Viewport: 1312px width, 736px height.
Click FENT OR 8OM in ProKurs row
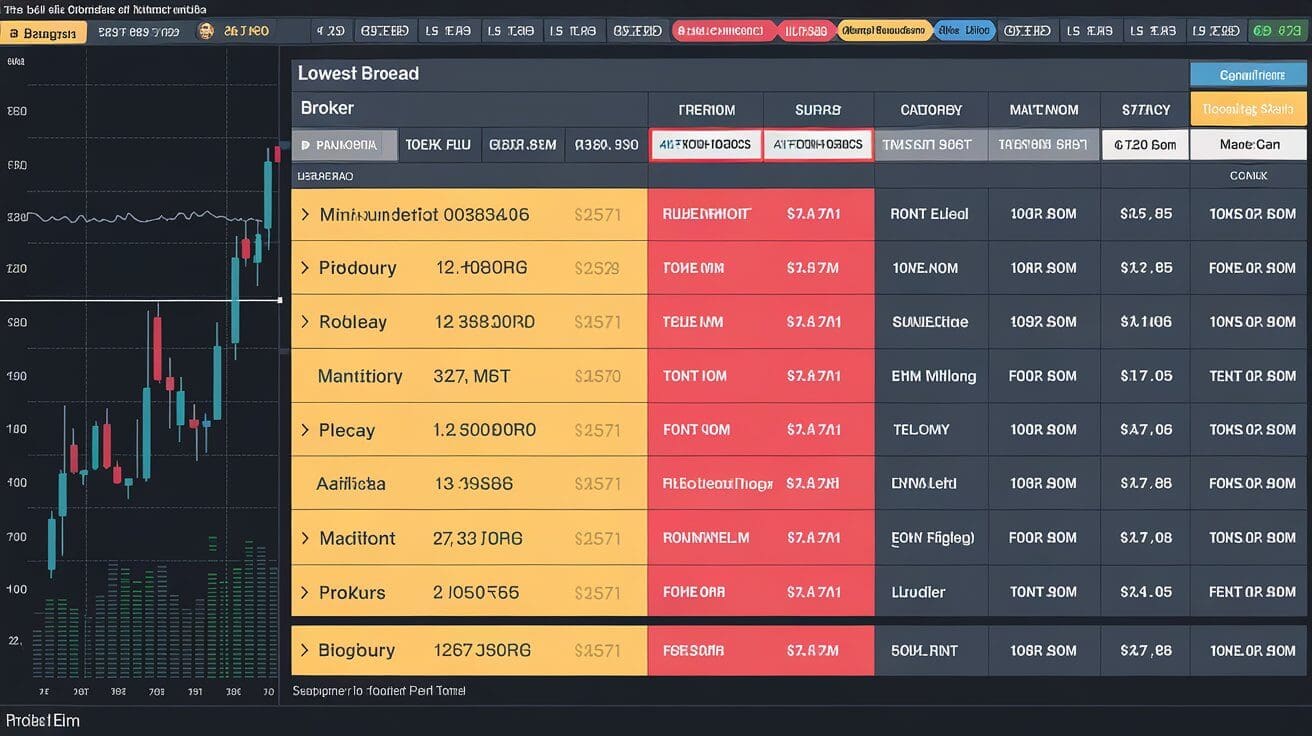(x=1252, y=592)
